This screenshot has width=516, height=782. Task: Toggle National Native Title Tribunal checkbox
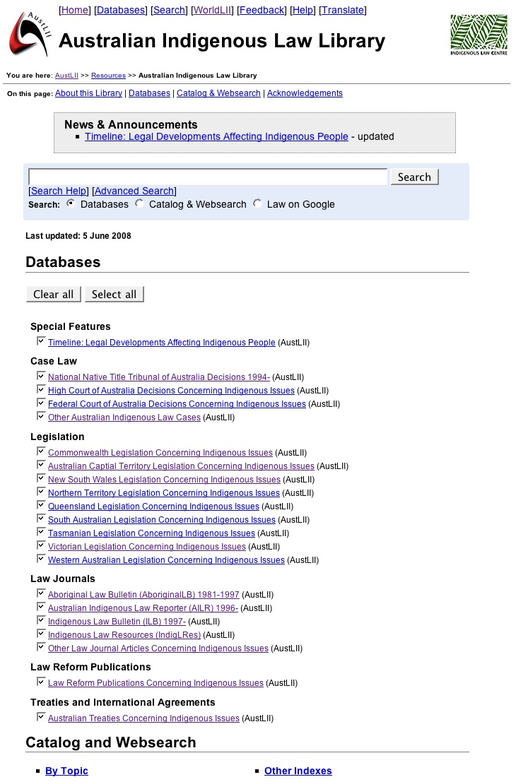tap(41, 376)
